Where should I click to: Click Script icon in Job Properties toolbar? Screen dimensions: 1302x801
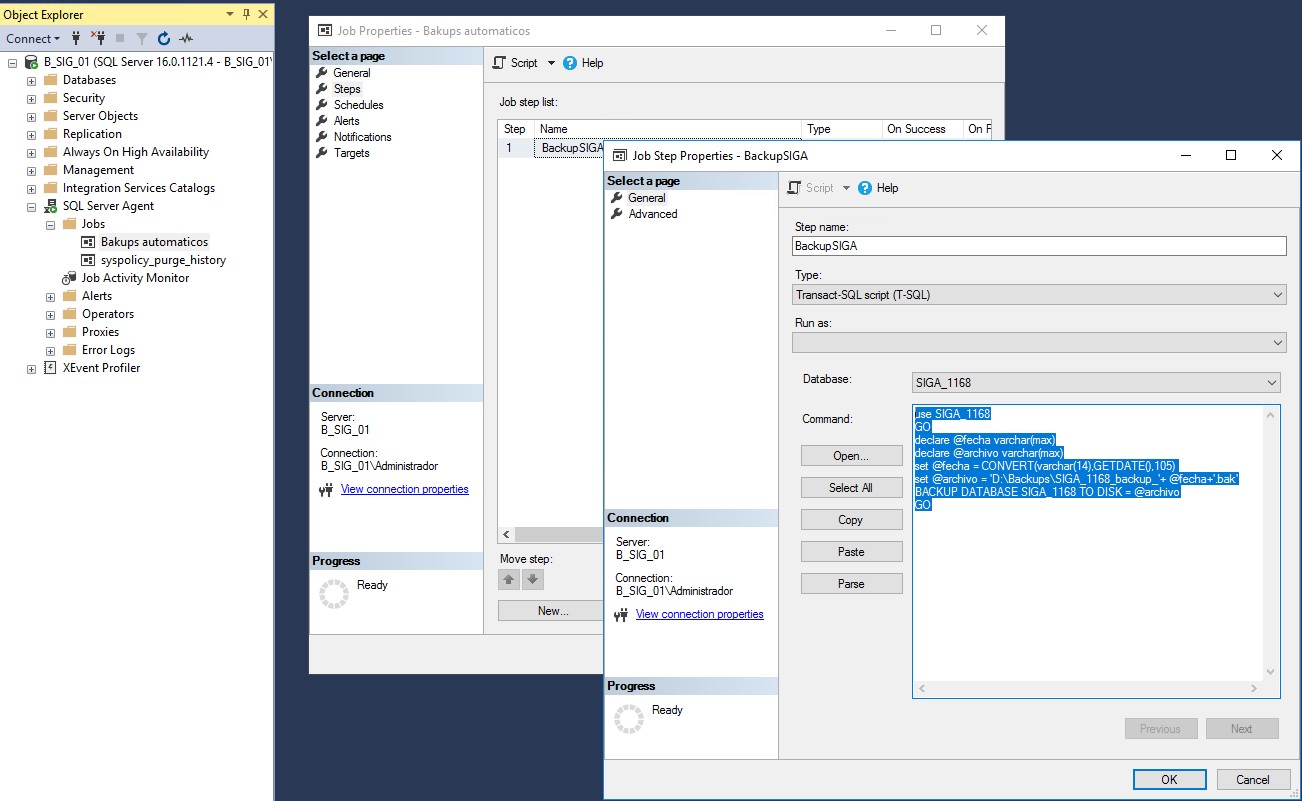501,63
